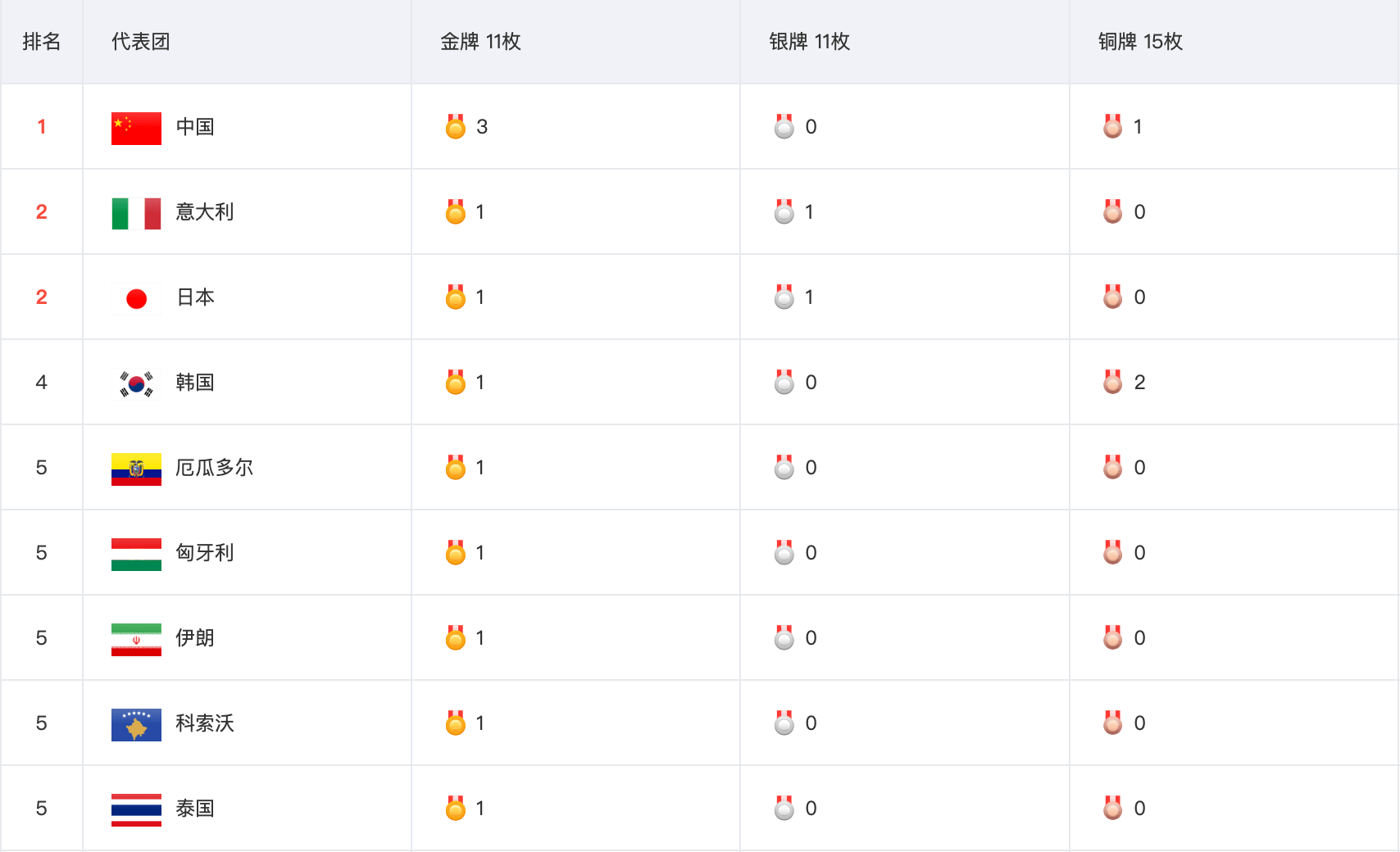The image size is (1400, 852).
Task: Click the South Korea flag icon
Action: pyautogui.click(x=136, y=383)
